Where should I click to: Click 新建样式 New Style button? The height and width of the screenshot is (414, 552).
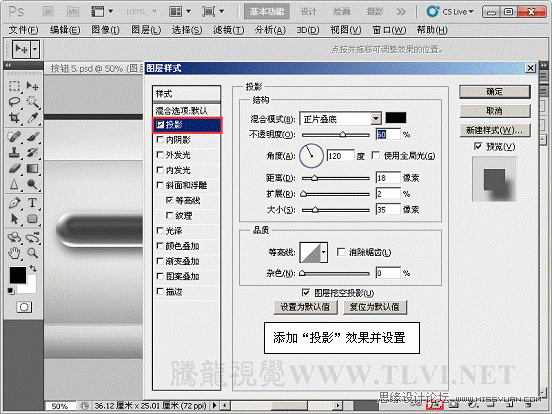[495, 131]
